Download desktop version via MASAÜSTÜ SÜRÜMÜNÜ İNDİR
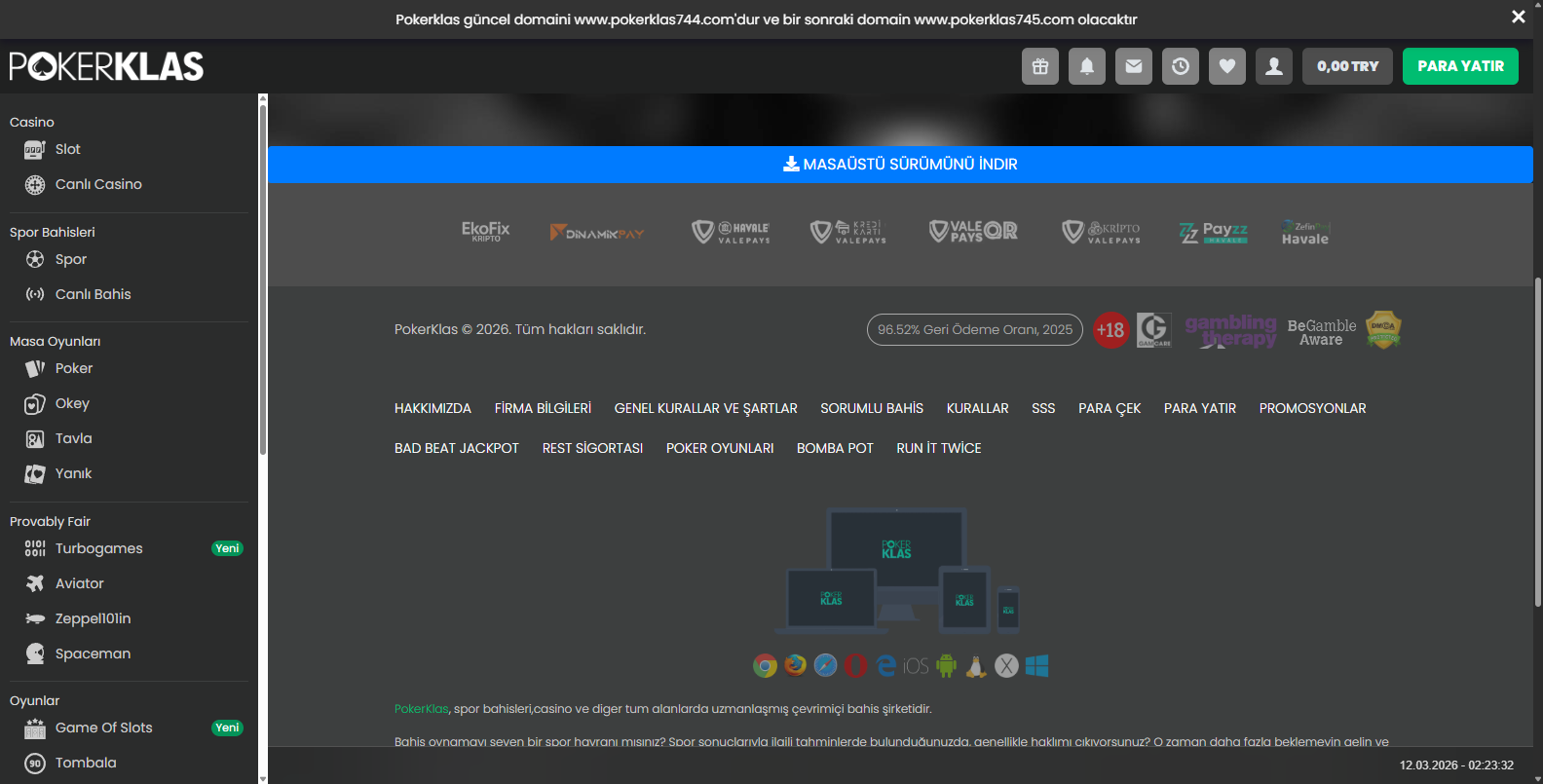 tap(900, 165)
